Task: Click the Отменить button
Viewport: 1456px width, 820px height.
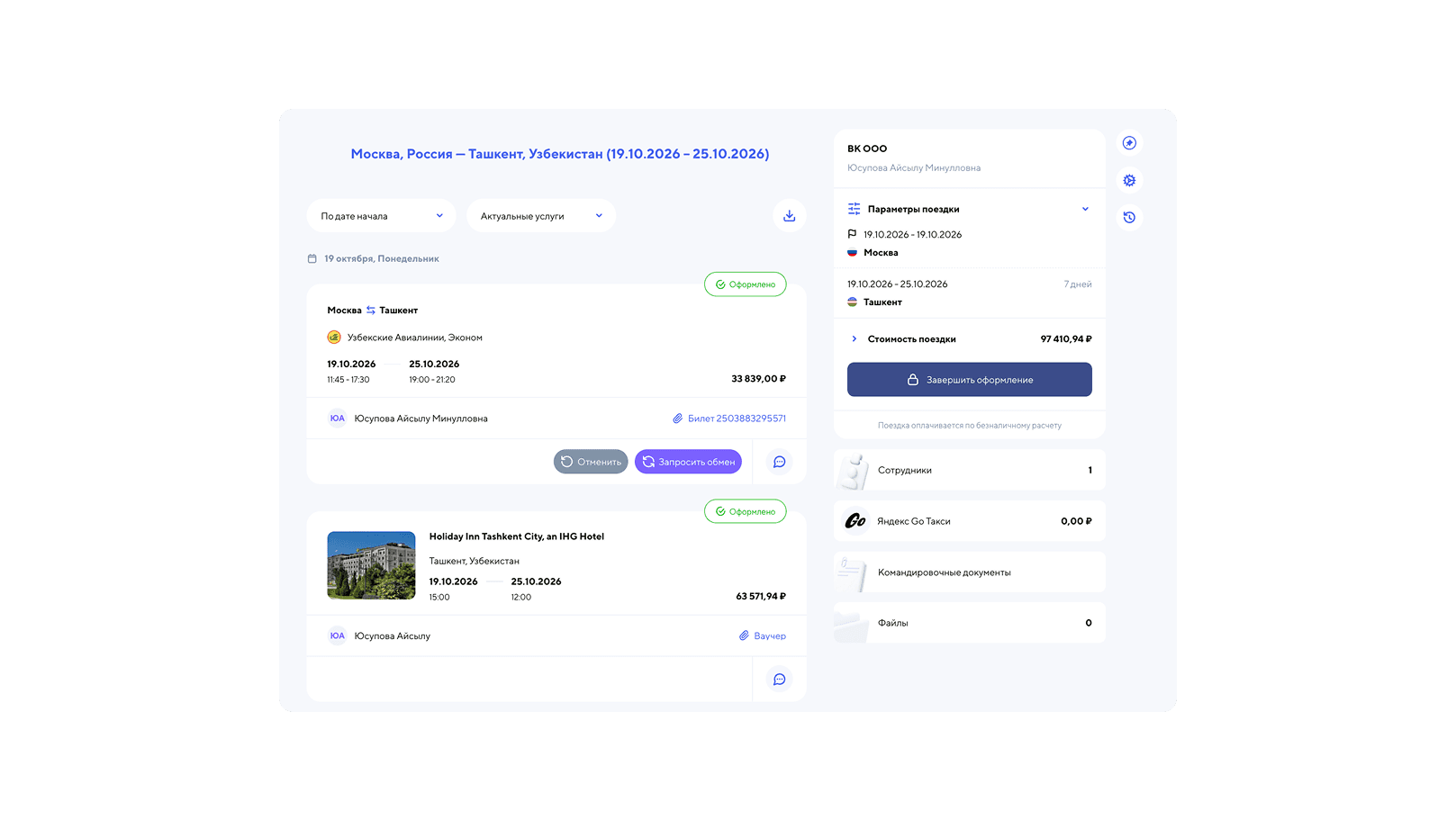Action: (591, 462)
